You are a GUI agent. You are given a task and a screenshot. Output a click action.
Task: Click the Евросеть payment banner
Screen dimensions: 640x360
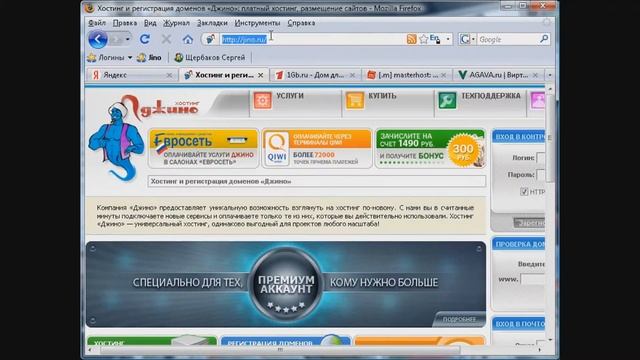(x=204, y=149)
